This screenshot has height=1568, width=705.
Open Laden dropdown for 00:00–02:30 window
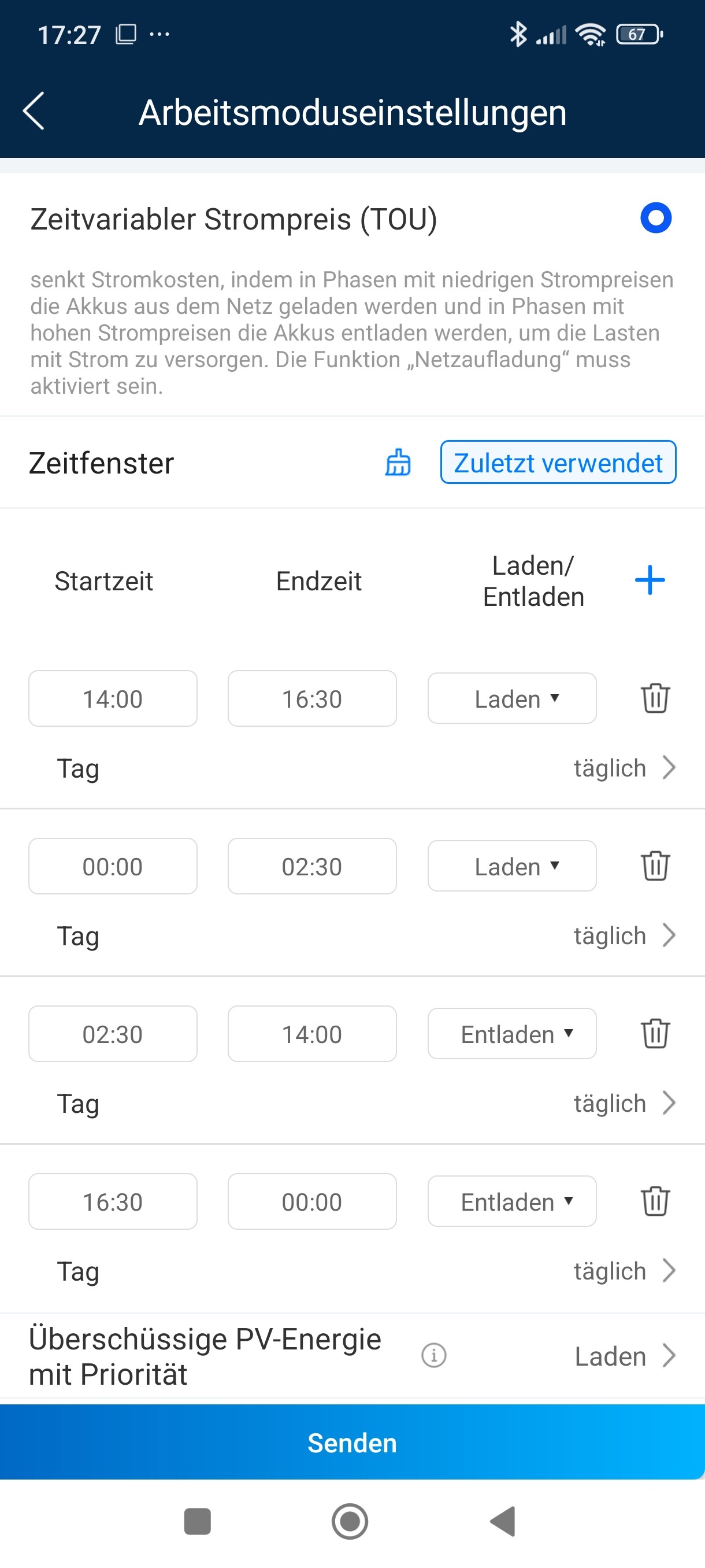pos(511,866)
